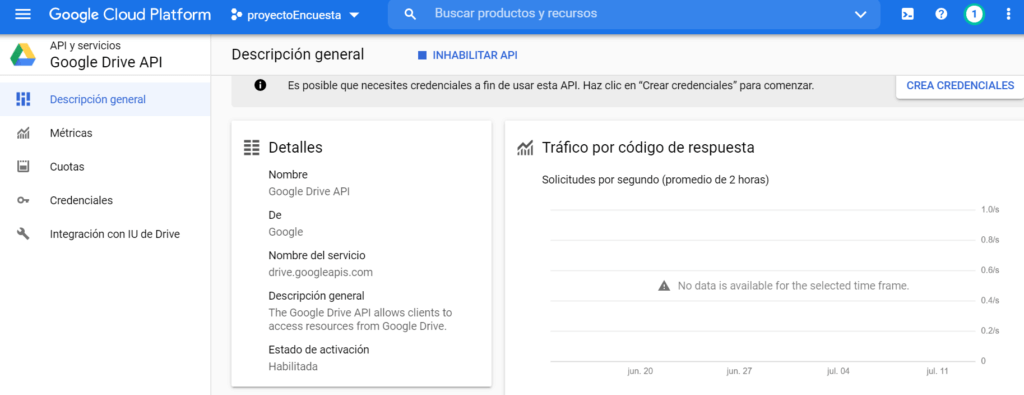This screenshot has width=1024, height=395.
Task: Click the Detalles list icon
Action: point(251,148)
